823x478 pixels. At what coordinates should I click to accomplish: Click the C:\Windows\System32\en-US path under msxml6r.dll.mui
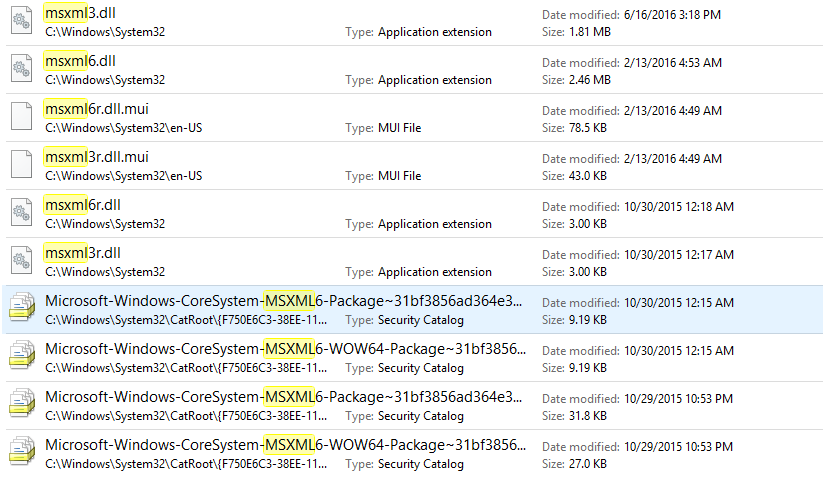(123, 128)
